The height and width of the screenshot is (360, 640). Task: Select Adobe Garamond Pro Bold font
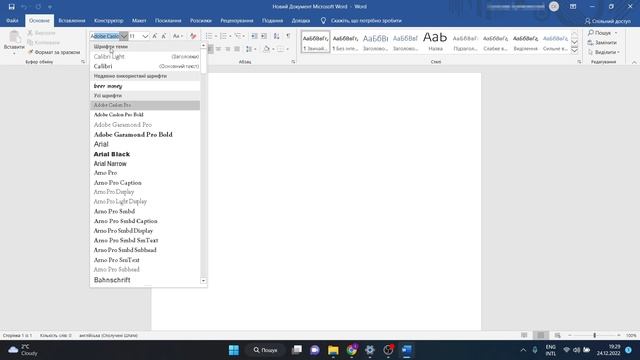click(x=145, y=134)
